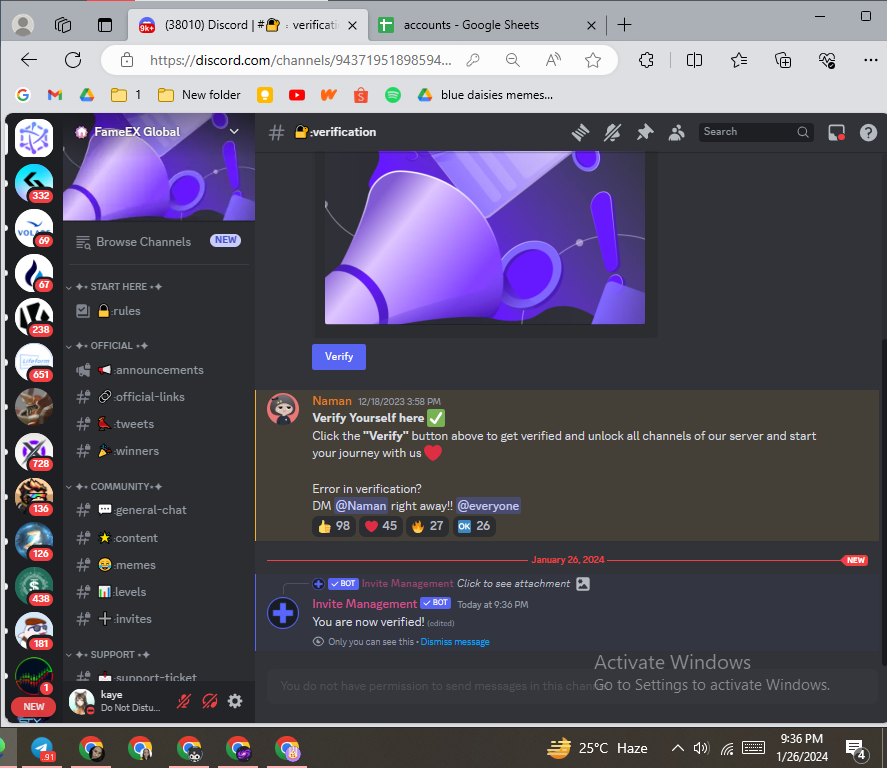The width and height of the screenshot is (887, 768).
Task: Open Browse Channels
Action: coord(158,241)
